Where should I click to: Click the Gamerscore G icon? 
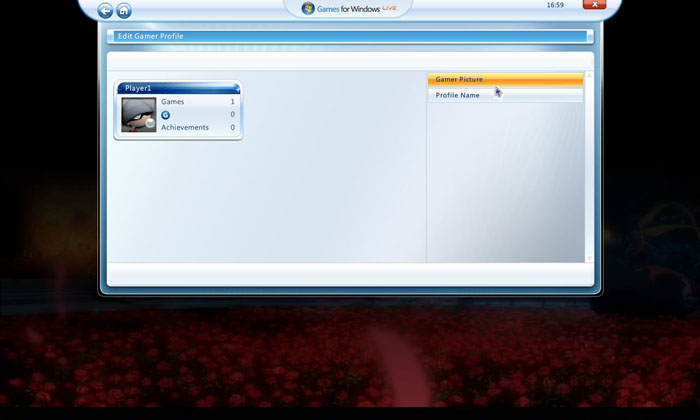(x=165, y=115)
